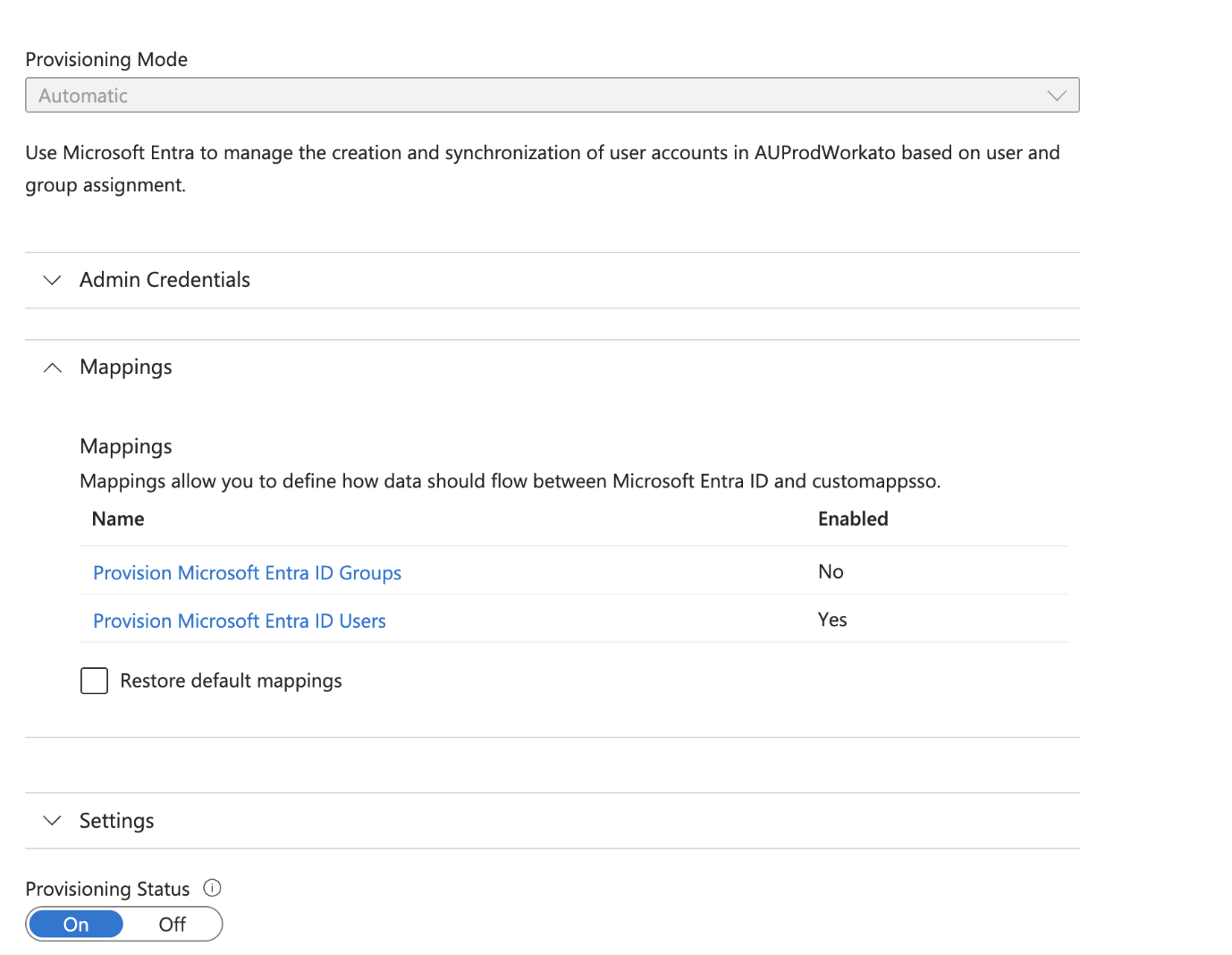Viewport: 1232px width, 955px height.
Task: Set Provisioning Status to On
Action: point(75,924)
